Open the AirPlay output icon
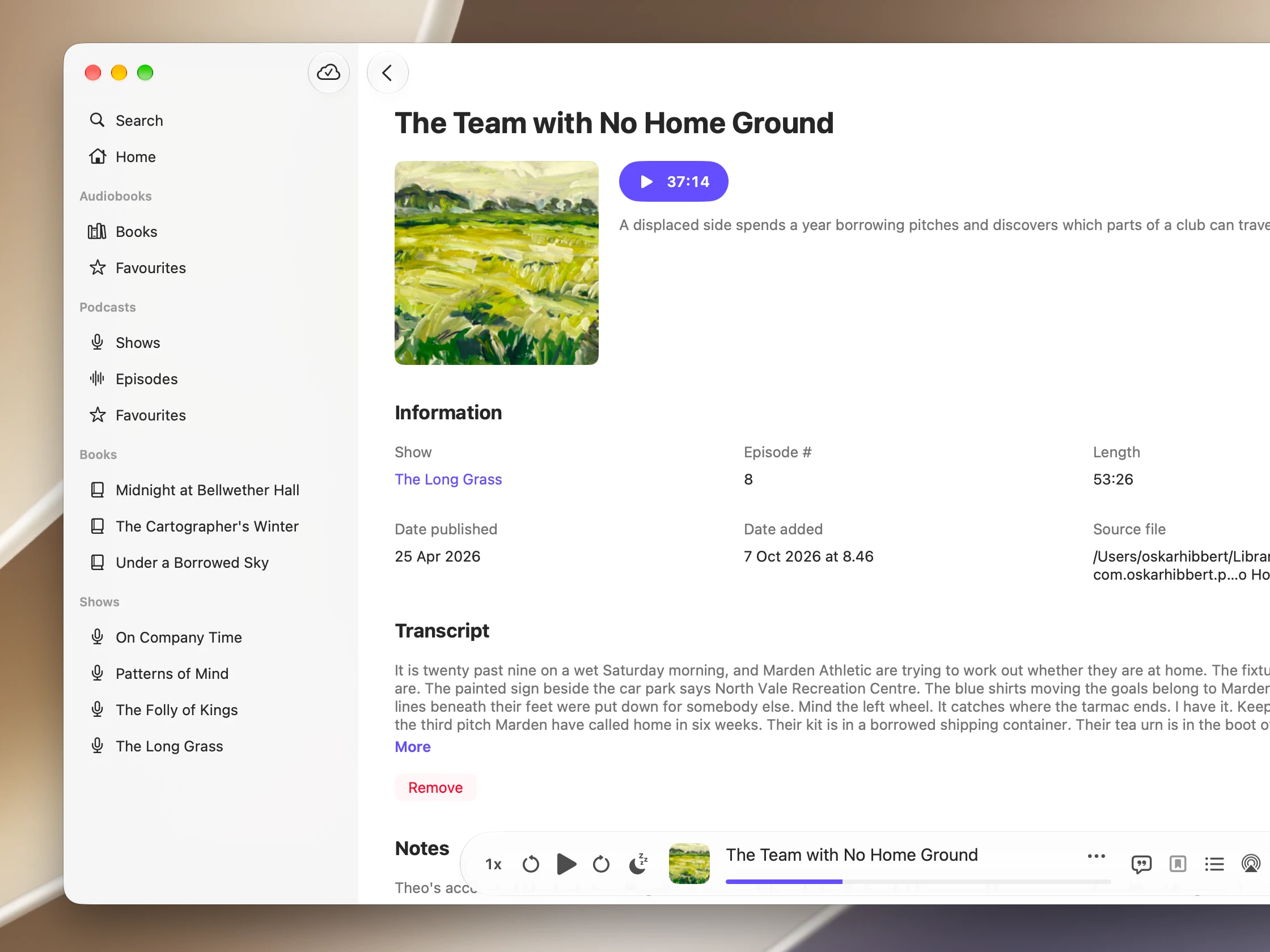 [1251, 864]
